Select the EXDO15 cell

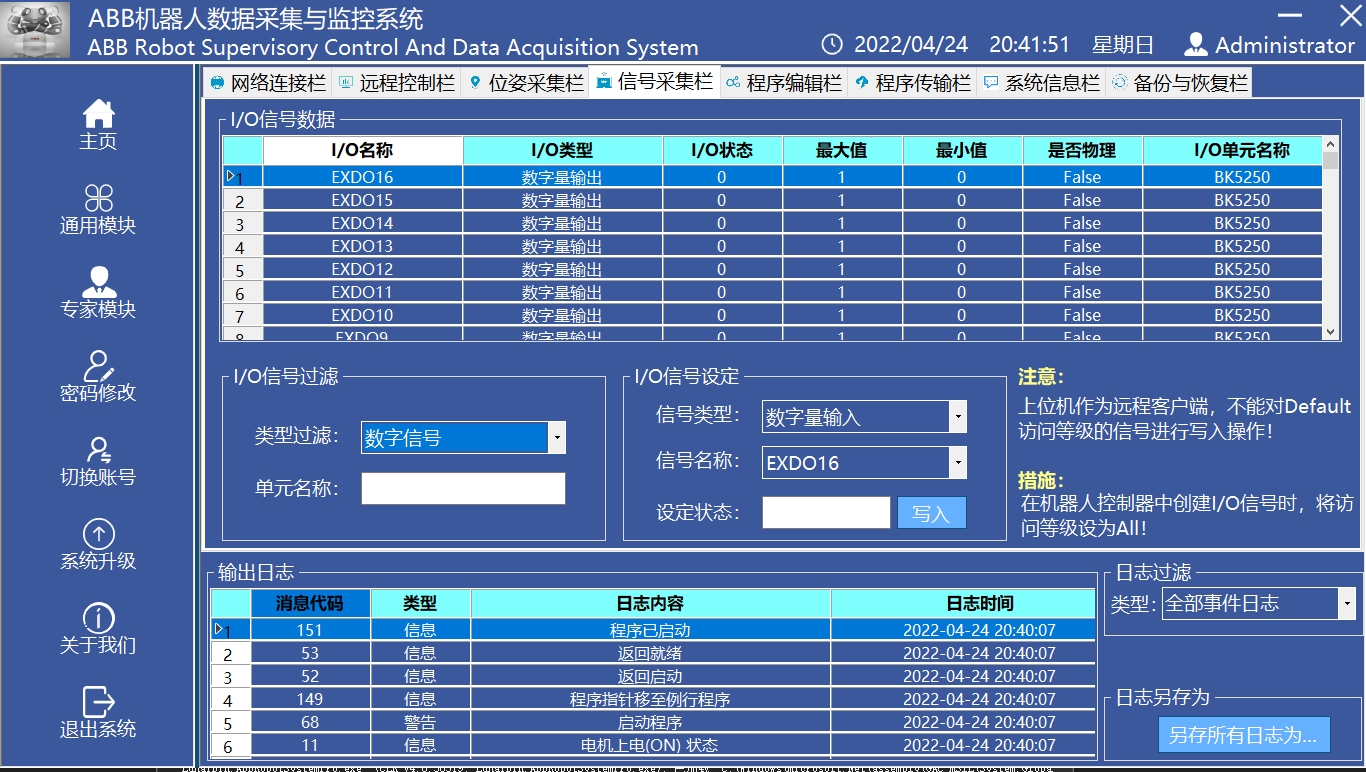pyautogui.click(x=362, y=200)
